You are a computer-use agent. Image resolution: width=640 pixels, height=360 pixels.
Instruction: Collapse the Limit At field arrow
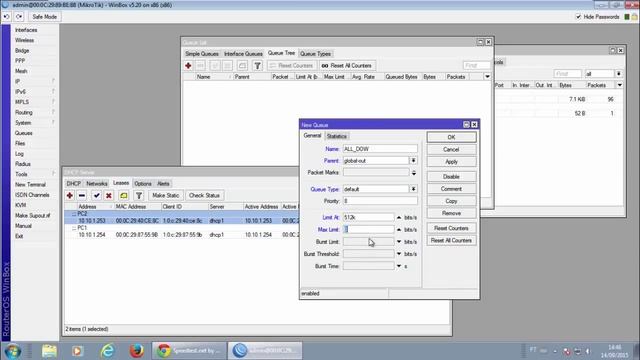399,218
